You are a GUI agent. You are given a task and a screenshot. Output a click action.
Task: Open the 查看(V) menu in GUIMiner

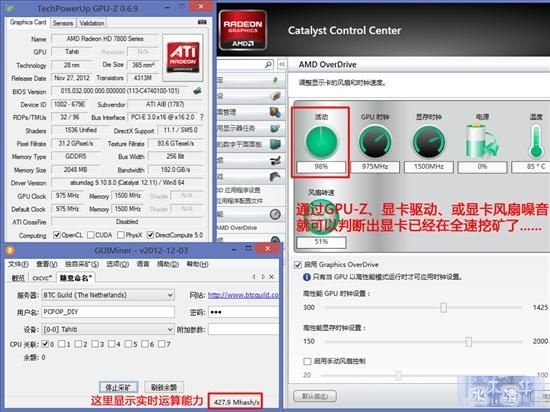47,264
